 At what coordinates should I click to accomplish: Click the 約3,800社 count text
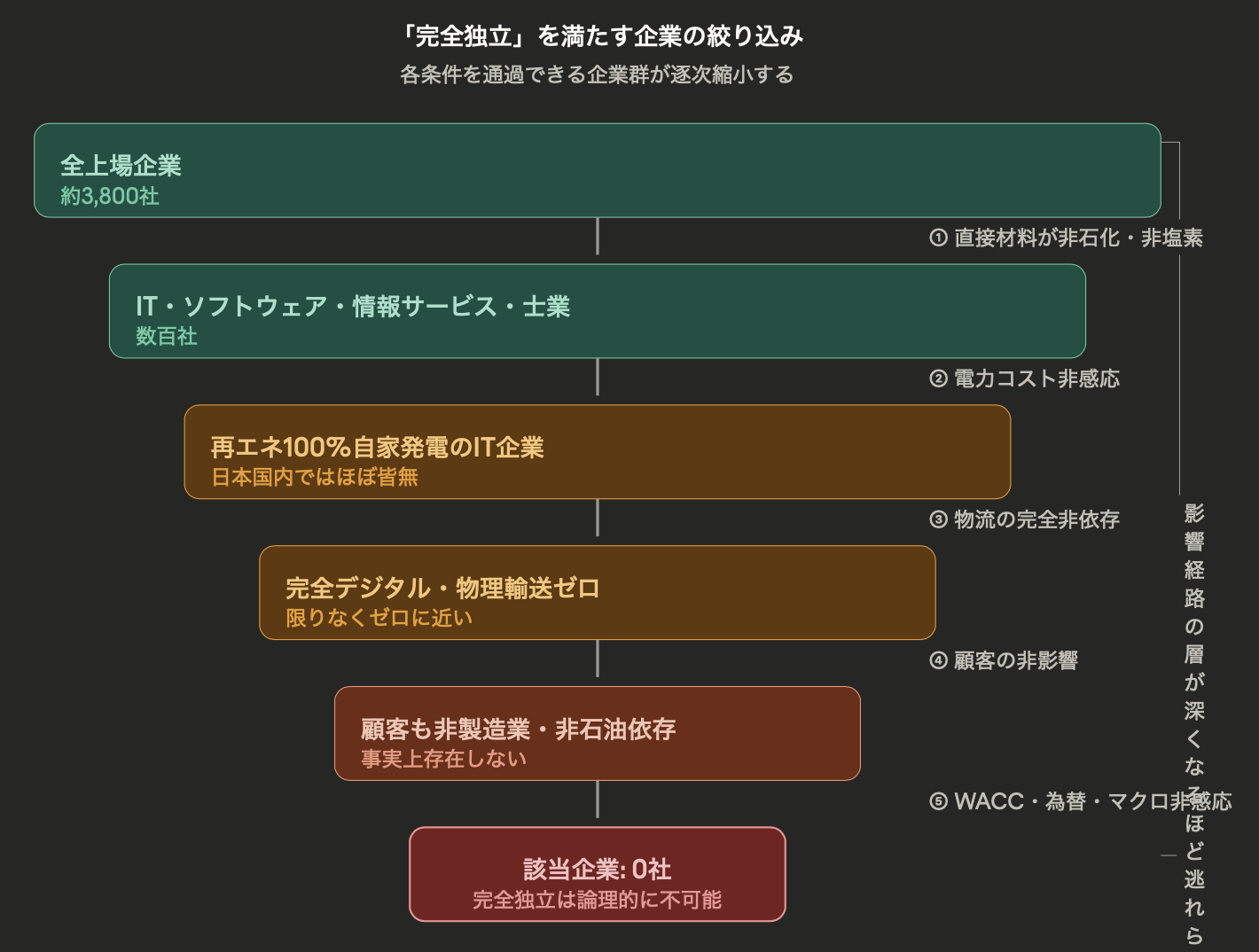click(x=110, y=196)
